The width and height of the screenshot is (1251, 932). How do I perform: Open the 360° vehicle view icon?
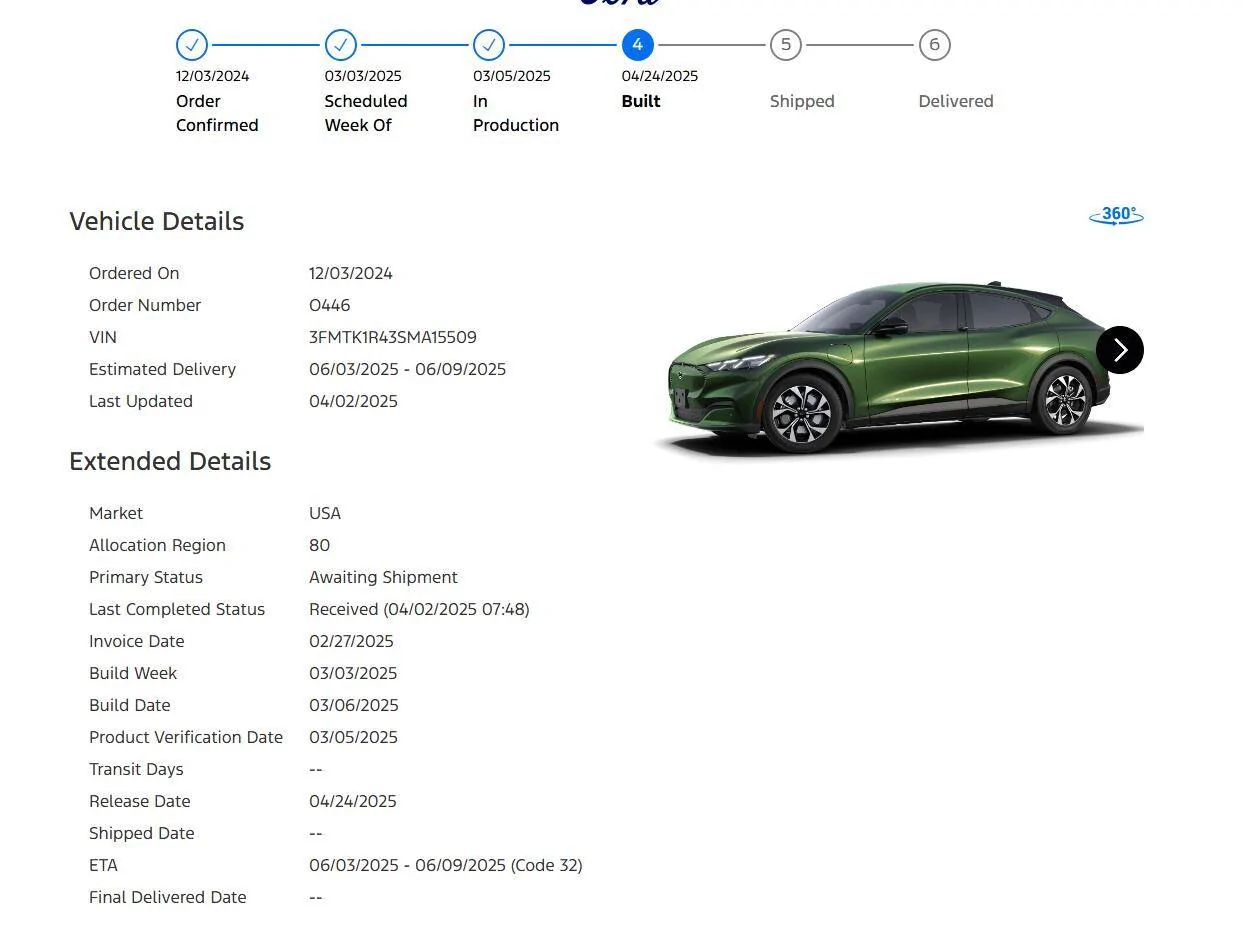[1116, 215]
